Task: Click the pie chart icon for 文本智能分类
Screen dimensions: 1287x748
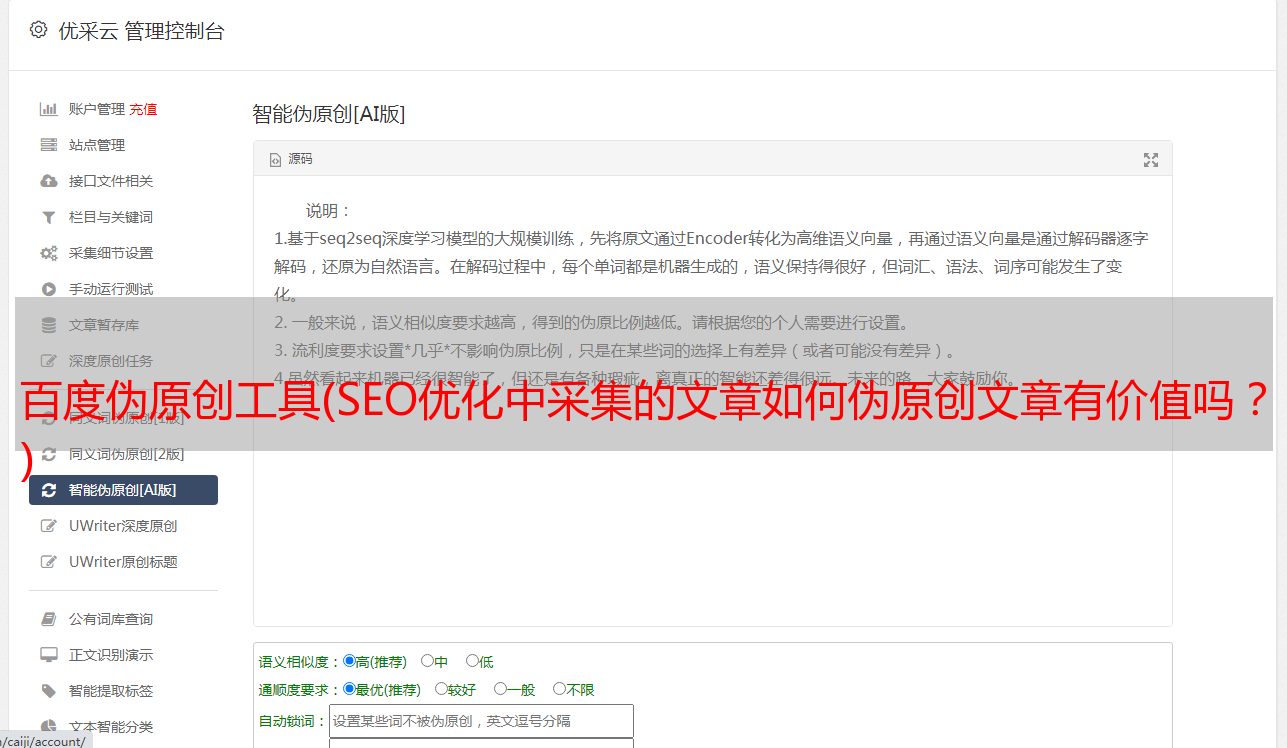Action: coord(48,727)
